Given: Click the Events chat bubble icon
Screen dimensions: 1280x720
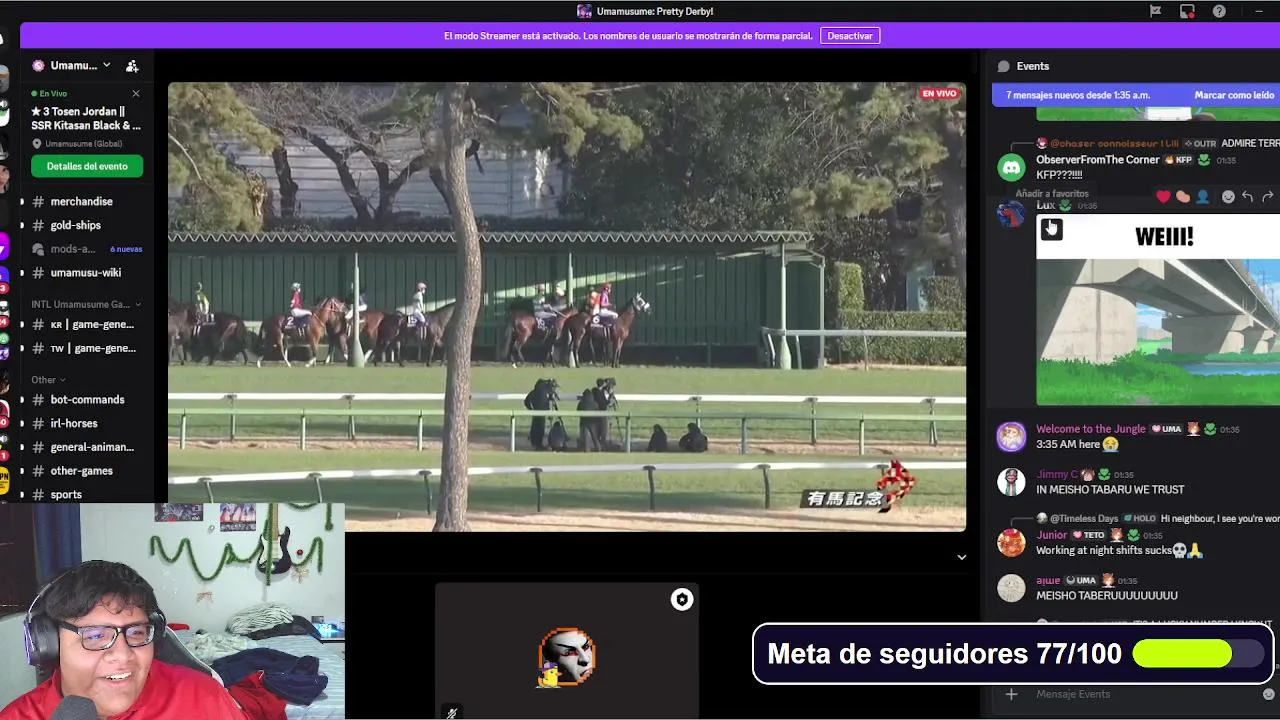Looking at the screenshot, I should 1004,66.
